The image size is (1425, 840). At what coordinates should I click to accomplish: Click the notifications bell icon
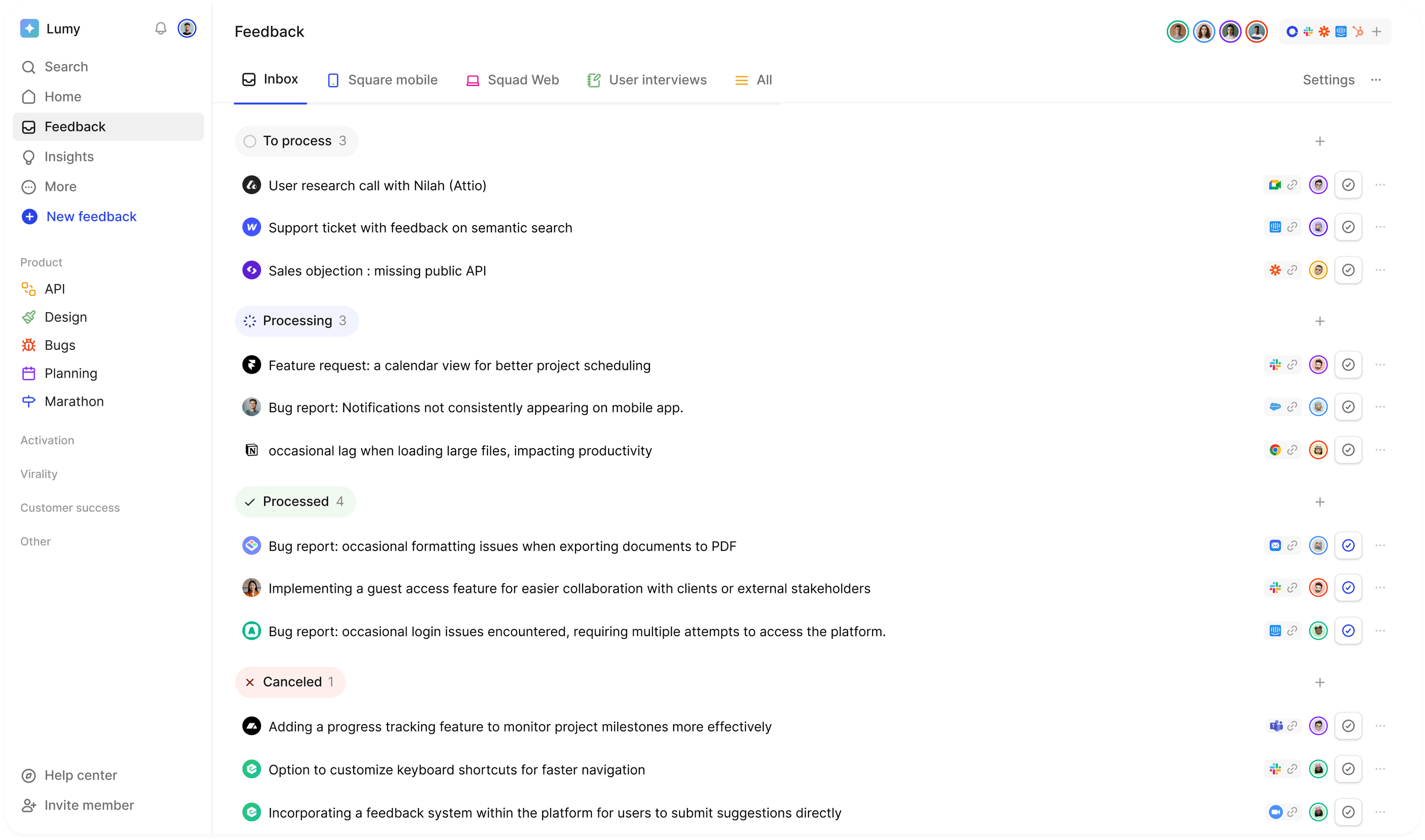(161, 28)
